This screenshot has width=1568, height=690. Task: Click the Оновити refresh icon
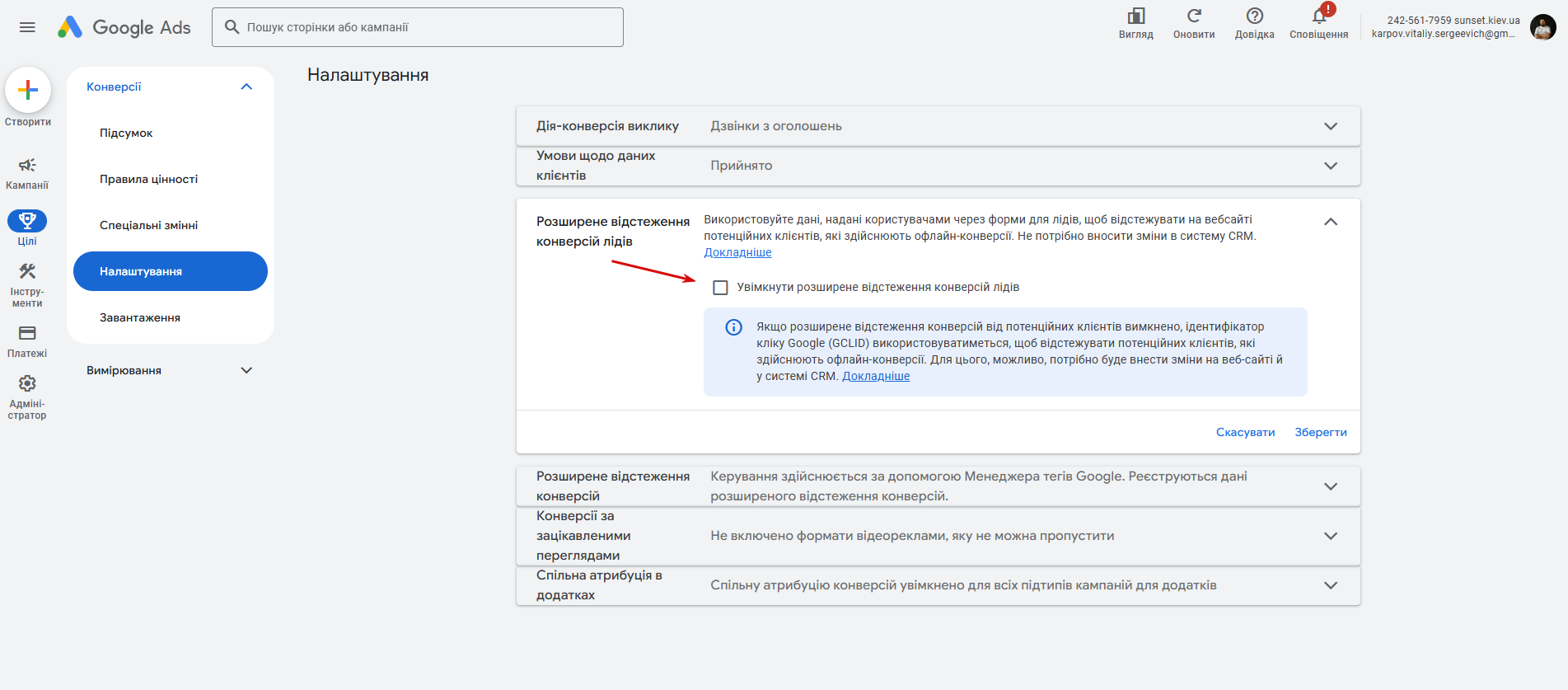point(1194,16)
